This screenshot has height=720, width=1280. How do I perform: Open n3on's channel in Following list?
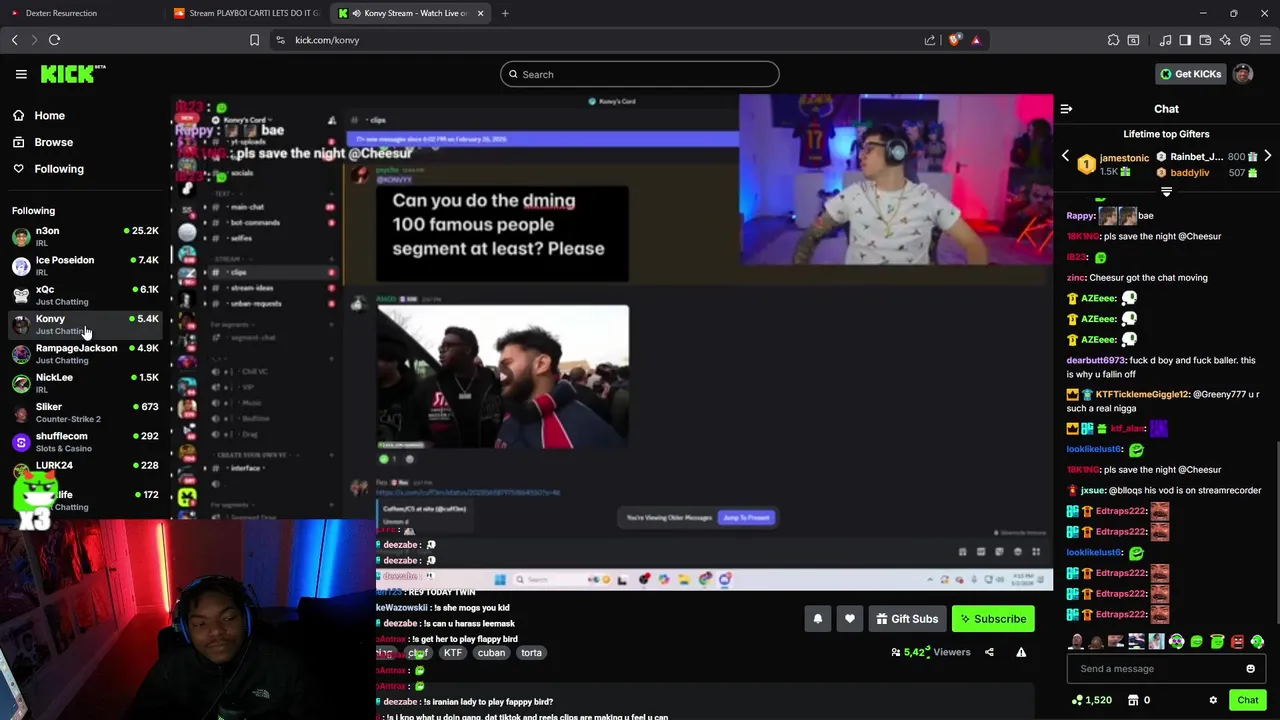pos(85,236)
